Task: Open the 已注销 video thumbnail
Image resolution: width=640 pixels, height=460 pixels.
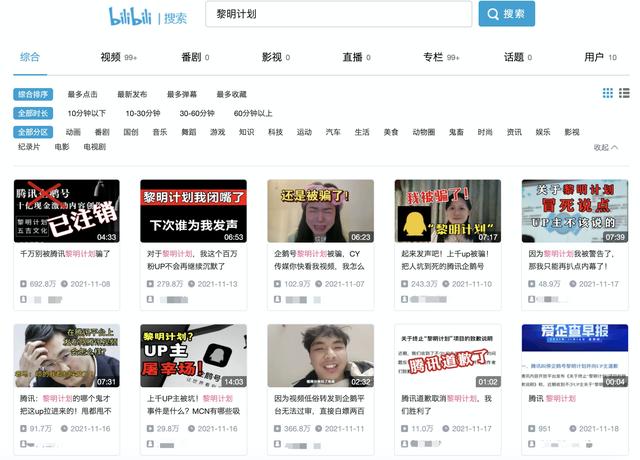Action: [67, 211]
